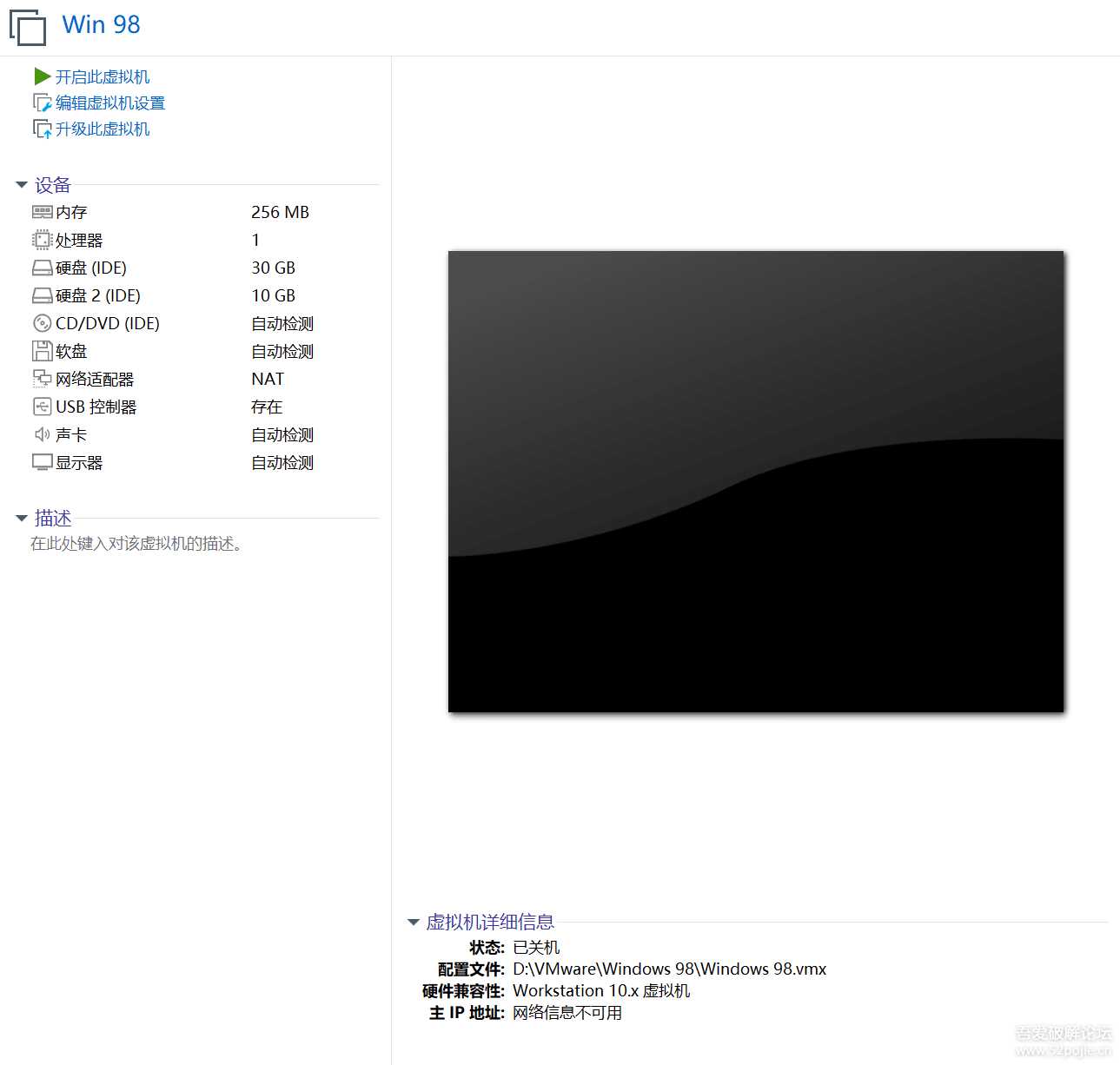Open 编辑虚拟机设置 settings
The height and width of the screenshot is (1065, 1120).
(x=110, y=103)
